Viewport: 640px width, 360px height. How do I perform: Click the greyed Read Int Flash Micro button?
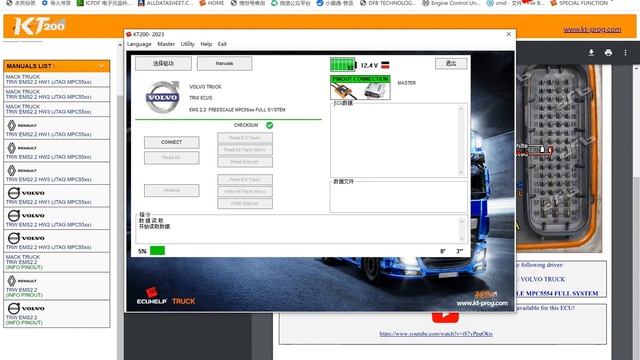tap(244, 150)
